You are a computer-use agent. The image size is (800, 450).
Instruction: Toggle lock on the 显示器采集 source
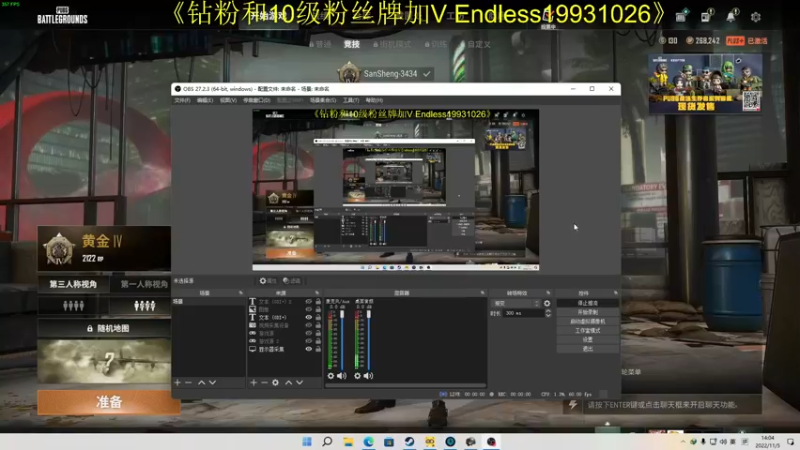pyautogui.click(x=318, y=349)
